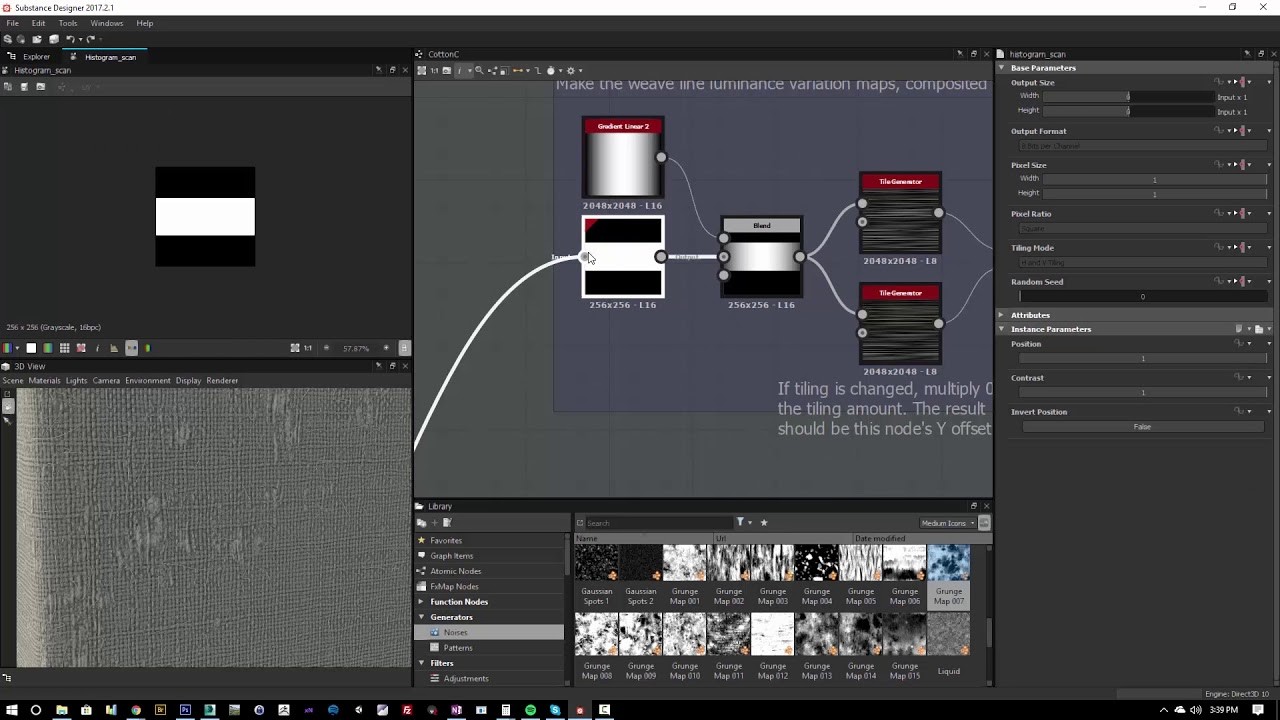Click the Library search field
This screenshot has height=720, width=1280.
[x=658, y=523]
